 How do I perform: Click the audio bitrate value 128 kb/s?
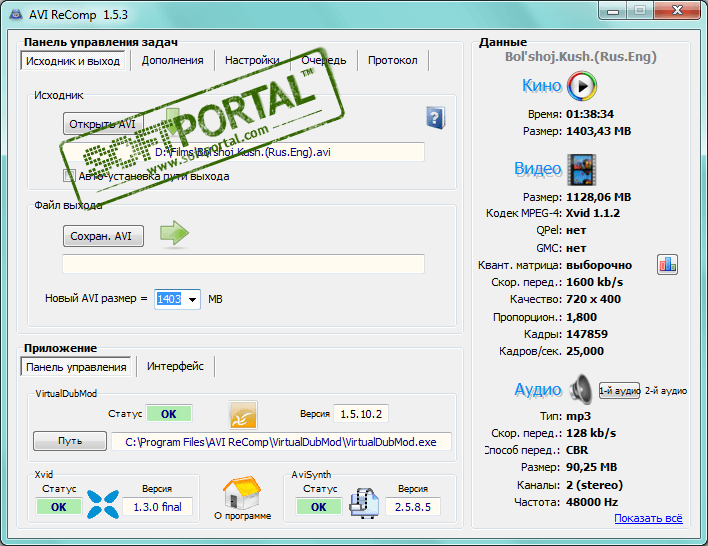coord(591,433)
